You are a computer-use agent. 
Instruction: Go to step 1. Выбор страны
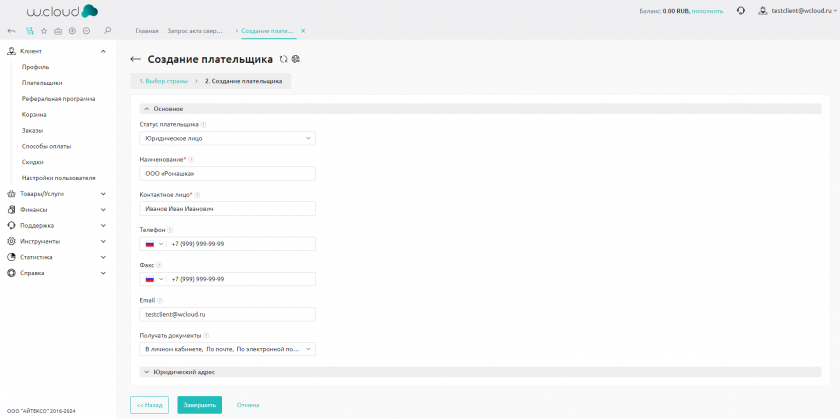tap(163, 81)
